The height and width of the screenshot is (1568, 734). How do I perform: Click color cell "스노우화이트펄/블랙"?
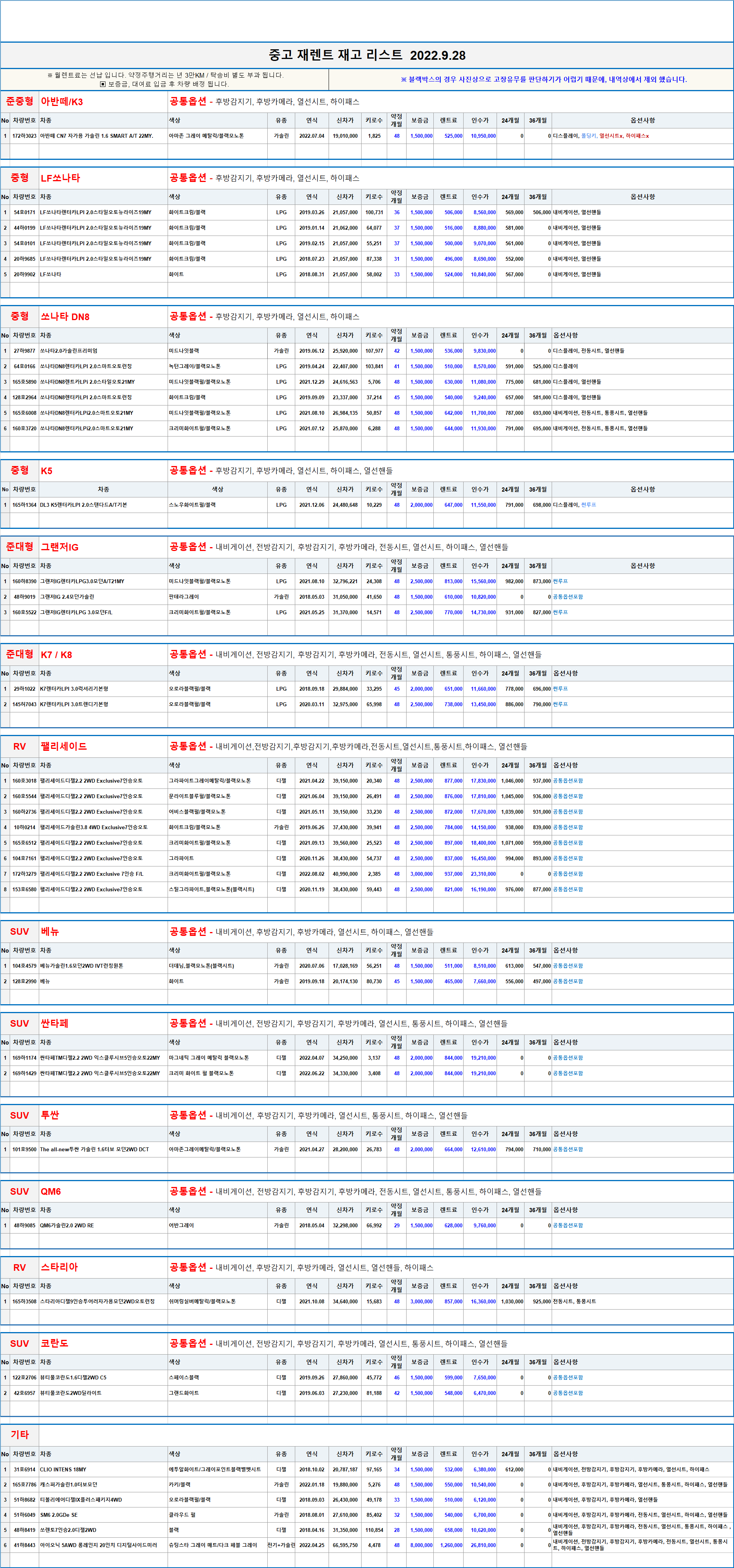192,505
